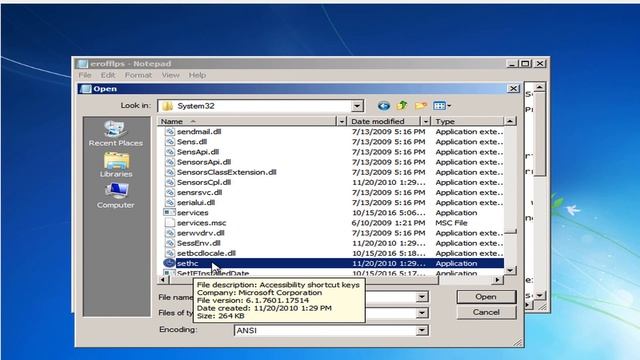
Task: Select the services.msc file name
Action: coord(202,223)
